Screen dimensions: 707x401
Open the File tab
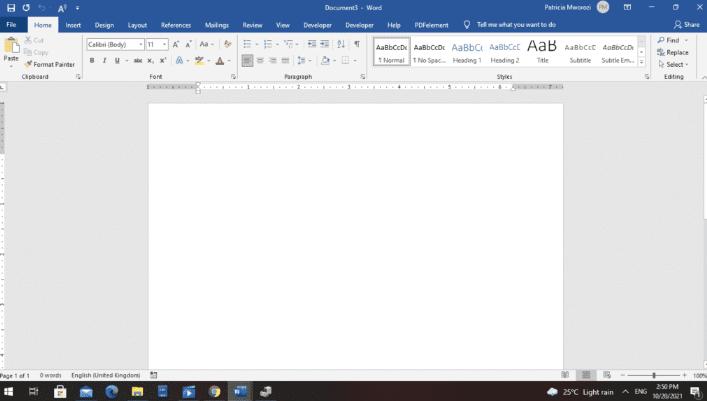(11, 25)
